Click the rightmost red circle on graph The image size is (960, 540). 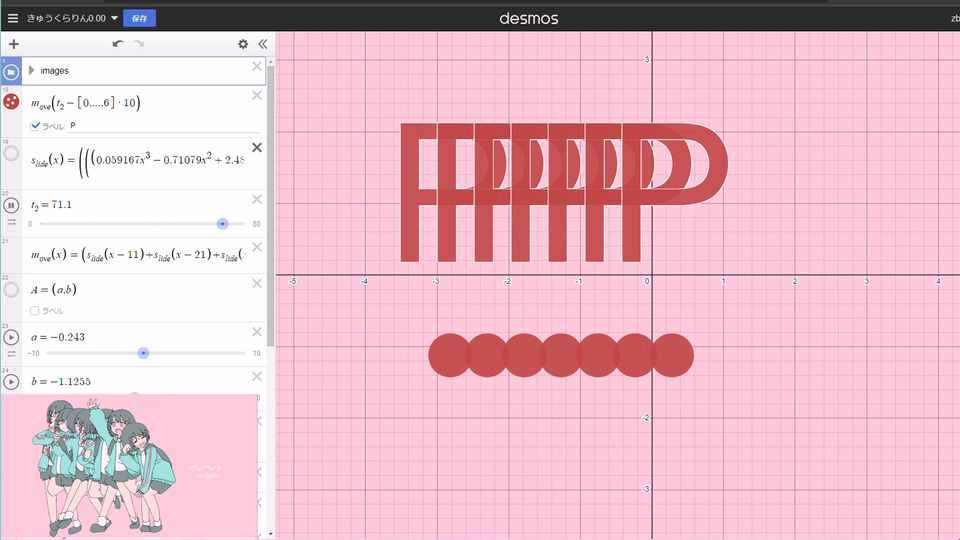tap(672, 355)
